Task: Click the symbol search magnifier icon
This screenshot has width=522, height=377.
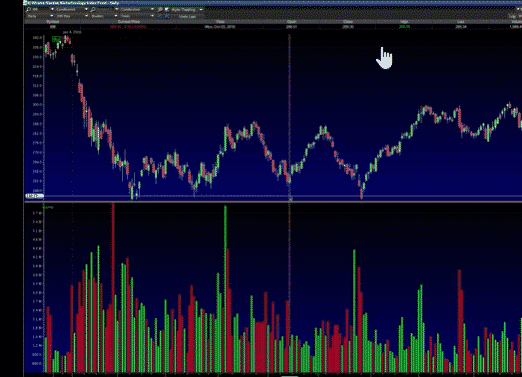Action: [x=28, y=9]
